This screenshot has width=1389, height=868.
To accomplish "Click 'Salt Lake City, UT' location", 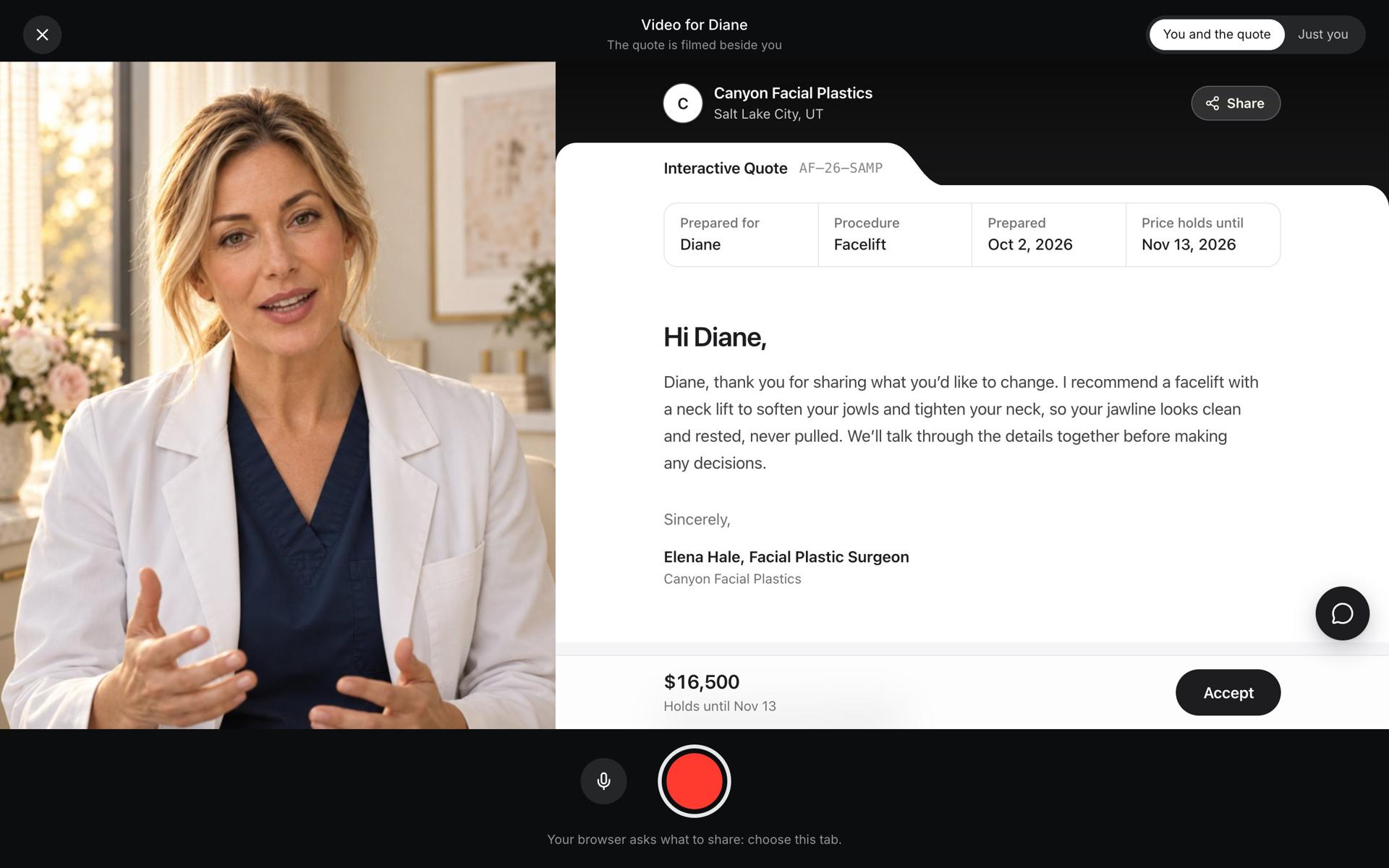I will coord(768,114).
